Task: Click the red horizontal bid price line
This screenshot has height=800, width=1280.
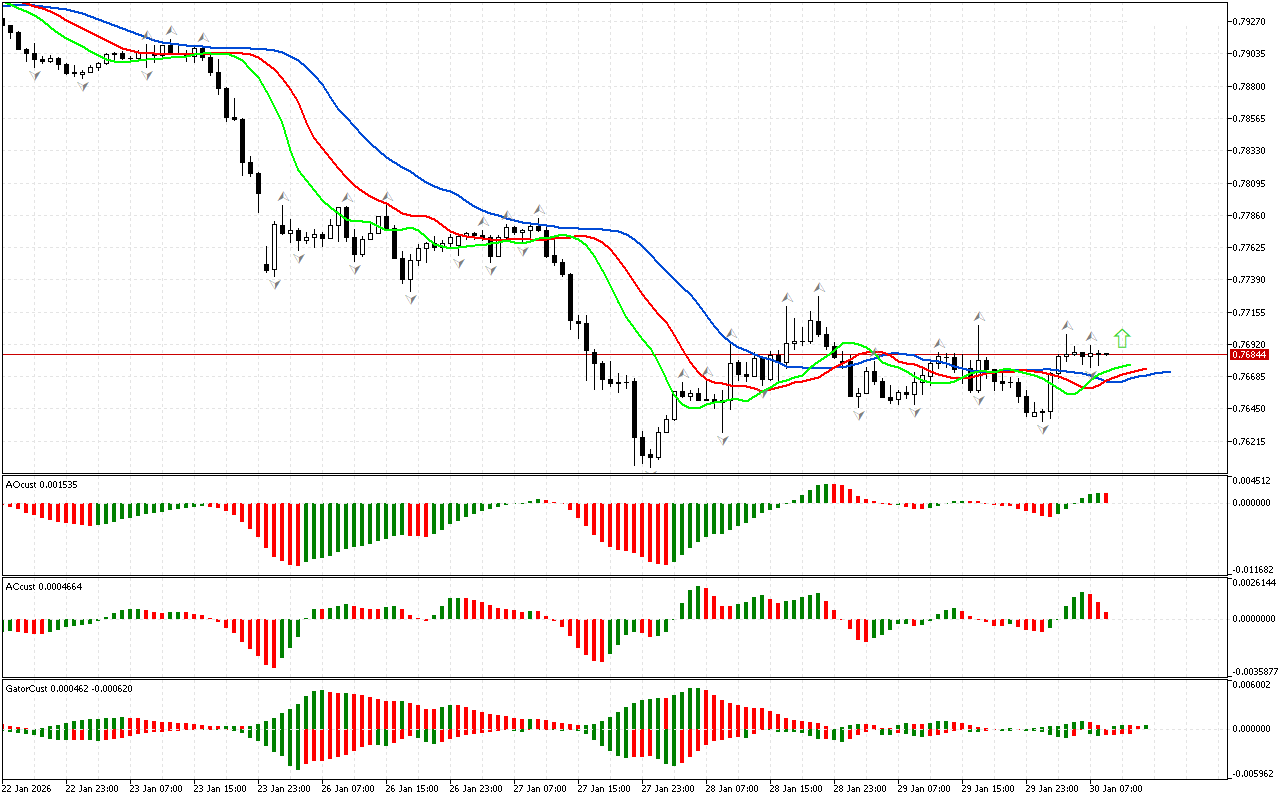Action: [400, 354]
